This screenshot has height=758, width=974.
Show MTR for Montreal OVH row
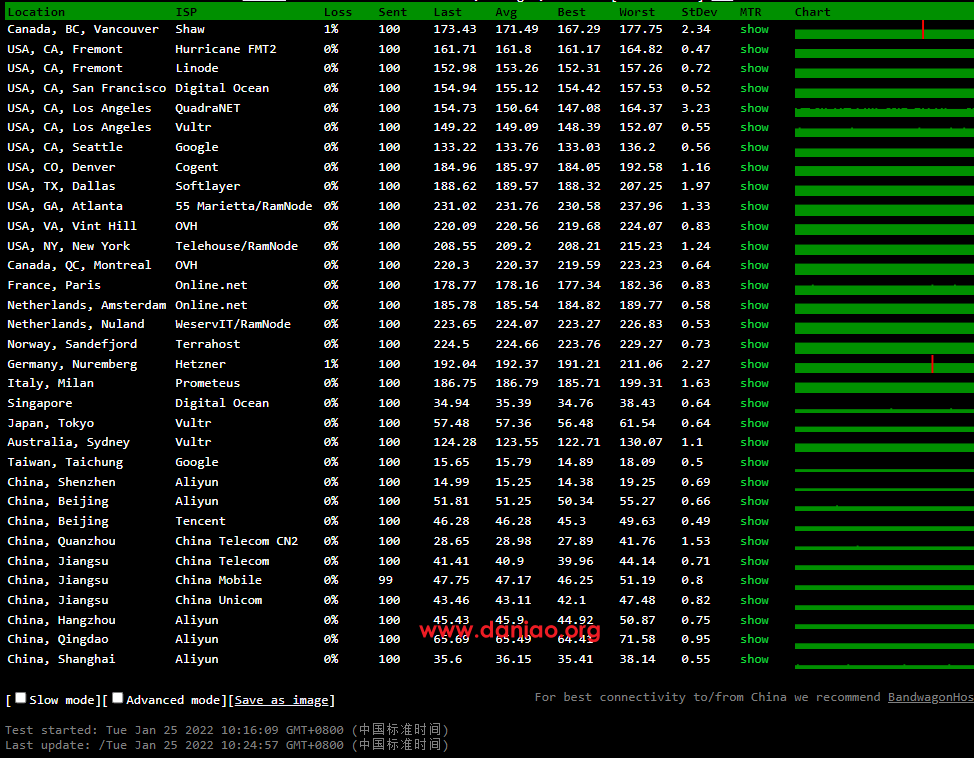click(x=754, y=265)
